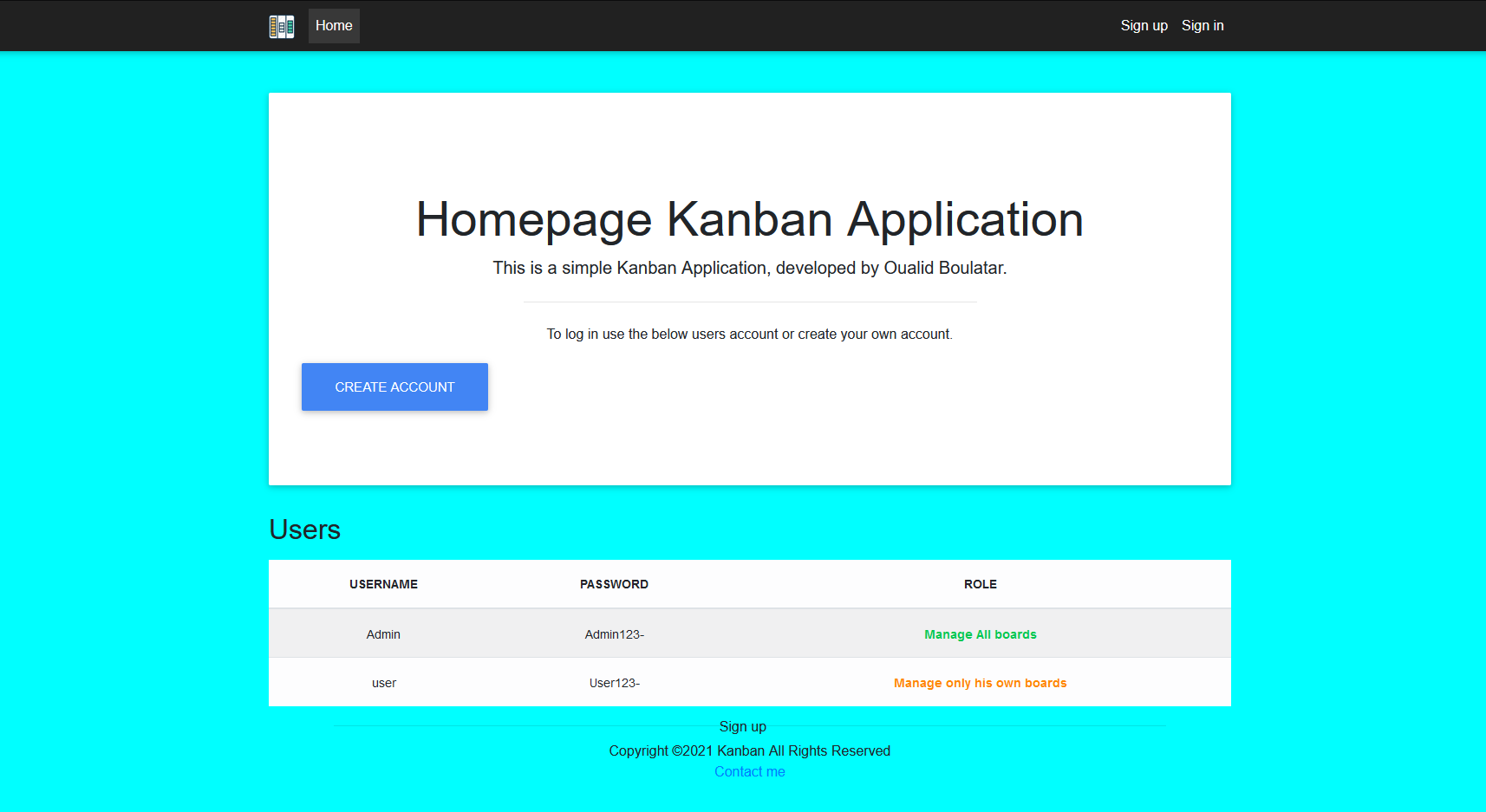Open the Home nav item
Screen dimensions: 1486x812
point(334,26)
